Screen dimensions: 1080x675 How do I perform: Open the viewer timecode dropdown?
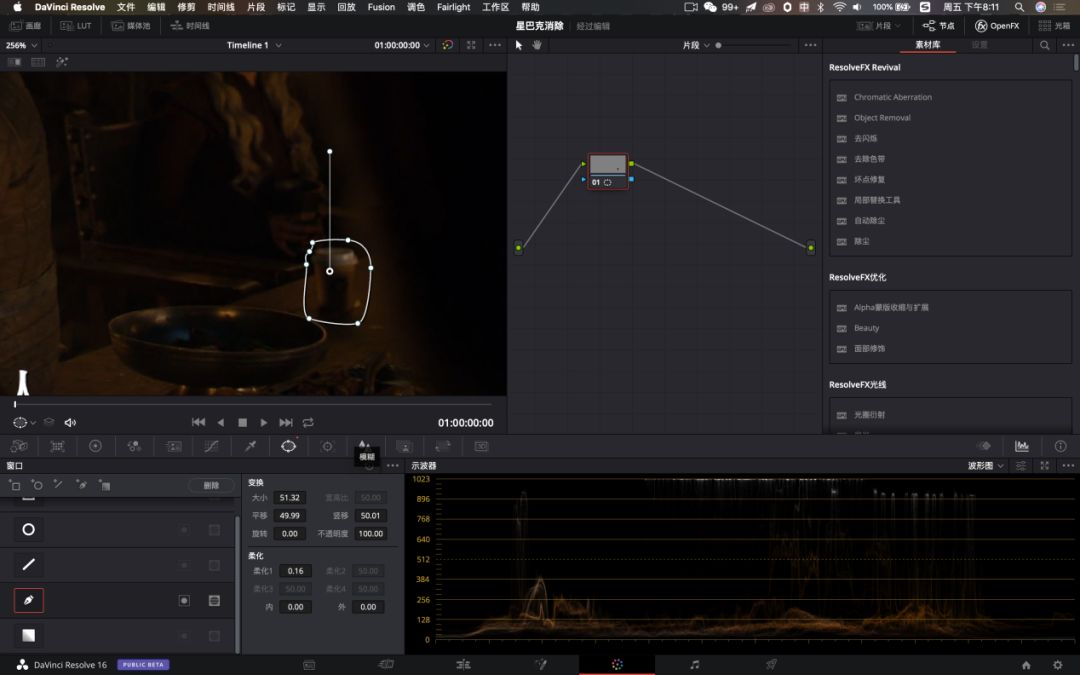point(402,45)
